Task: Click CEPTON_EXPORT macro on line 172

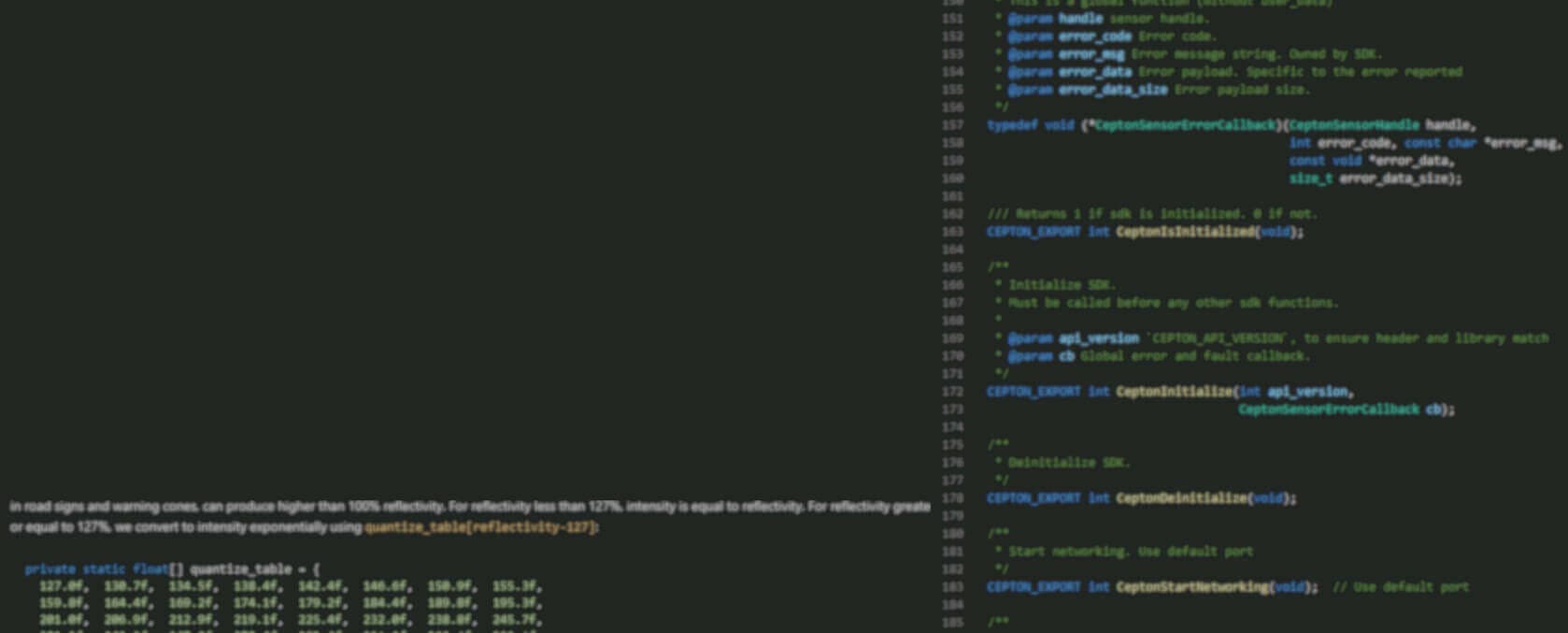Action: click(1033, 392)
